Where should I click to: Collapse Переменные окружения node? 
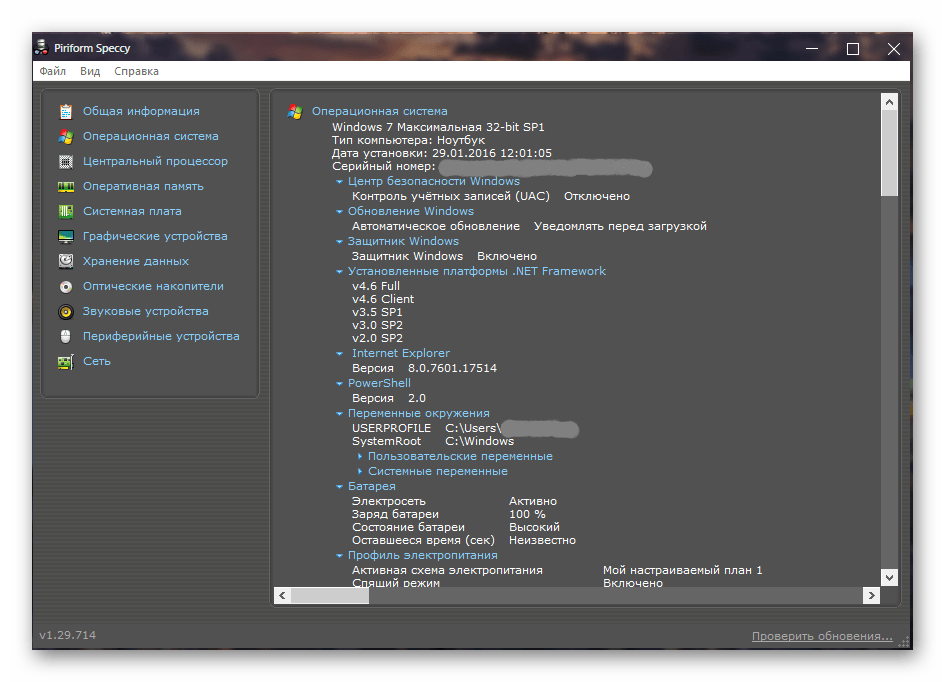pos(339,414)
